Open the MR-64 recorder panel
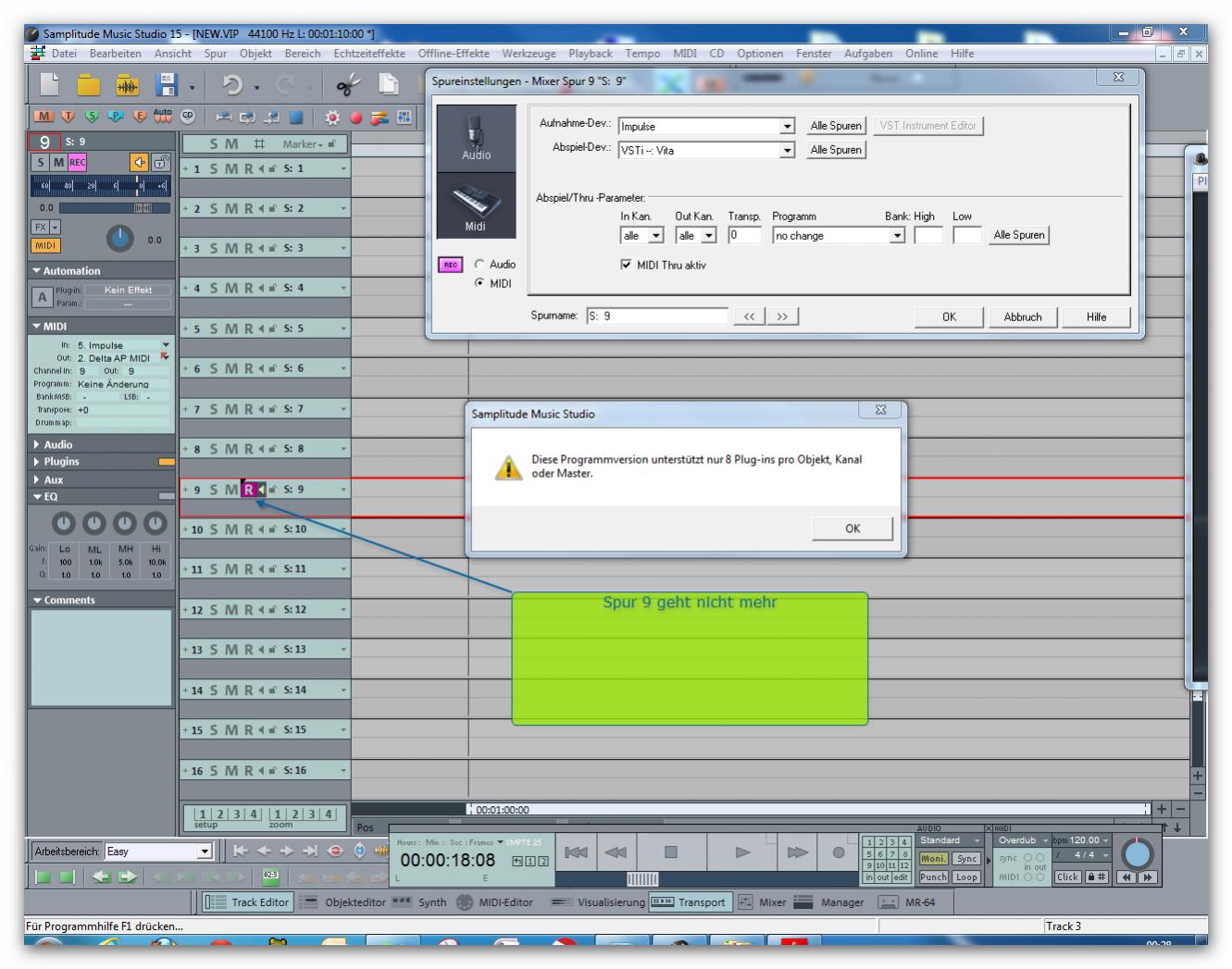The image size is (1232, 969). click(907, 902)
